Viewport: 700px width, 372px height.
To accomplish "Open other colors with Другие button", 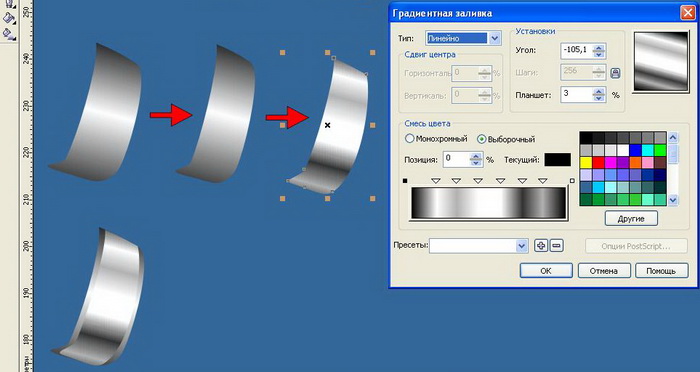I will click(631, 219).
